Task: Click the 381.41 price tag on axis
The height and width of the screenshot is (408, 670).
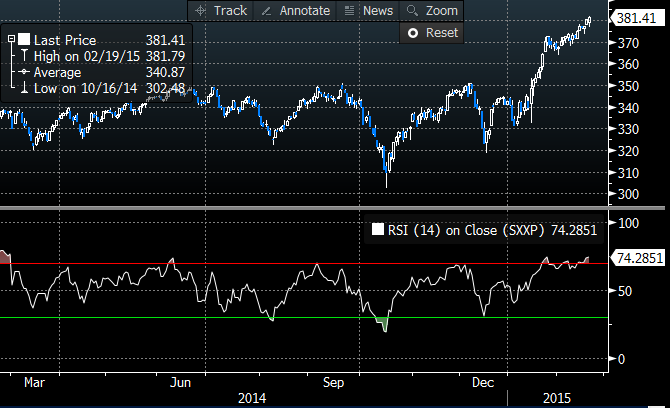Action: click(x=639, y=18)
